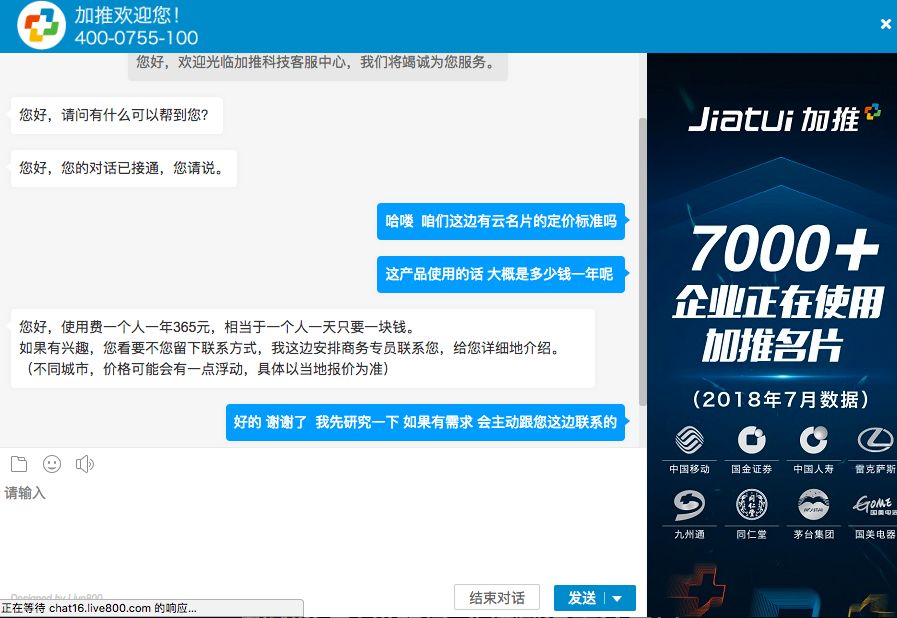Close the chat window with X
Image resolution: width=897 pixels, height=618 pixels.
click(x=885, y=25)
